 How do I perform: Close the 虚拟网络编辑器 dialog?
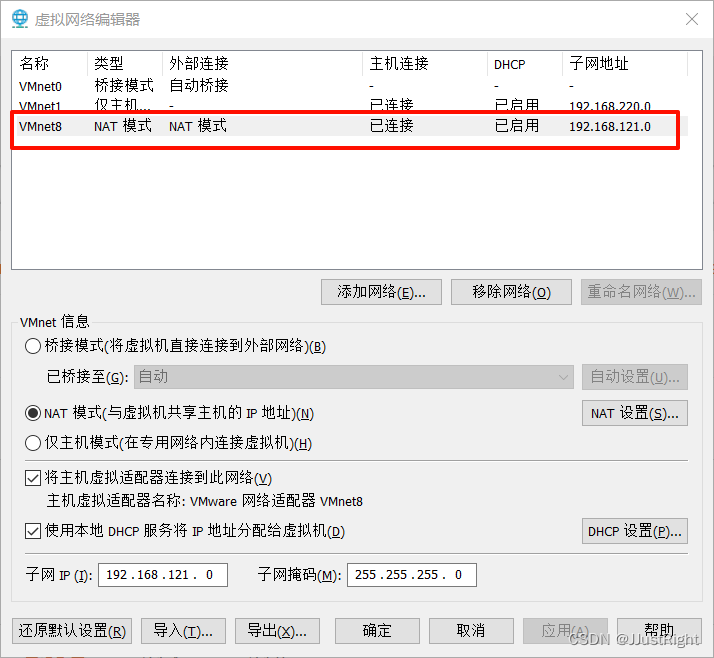692,19
